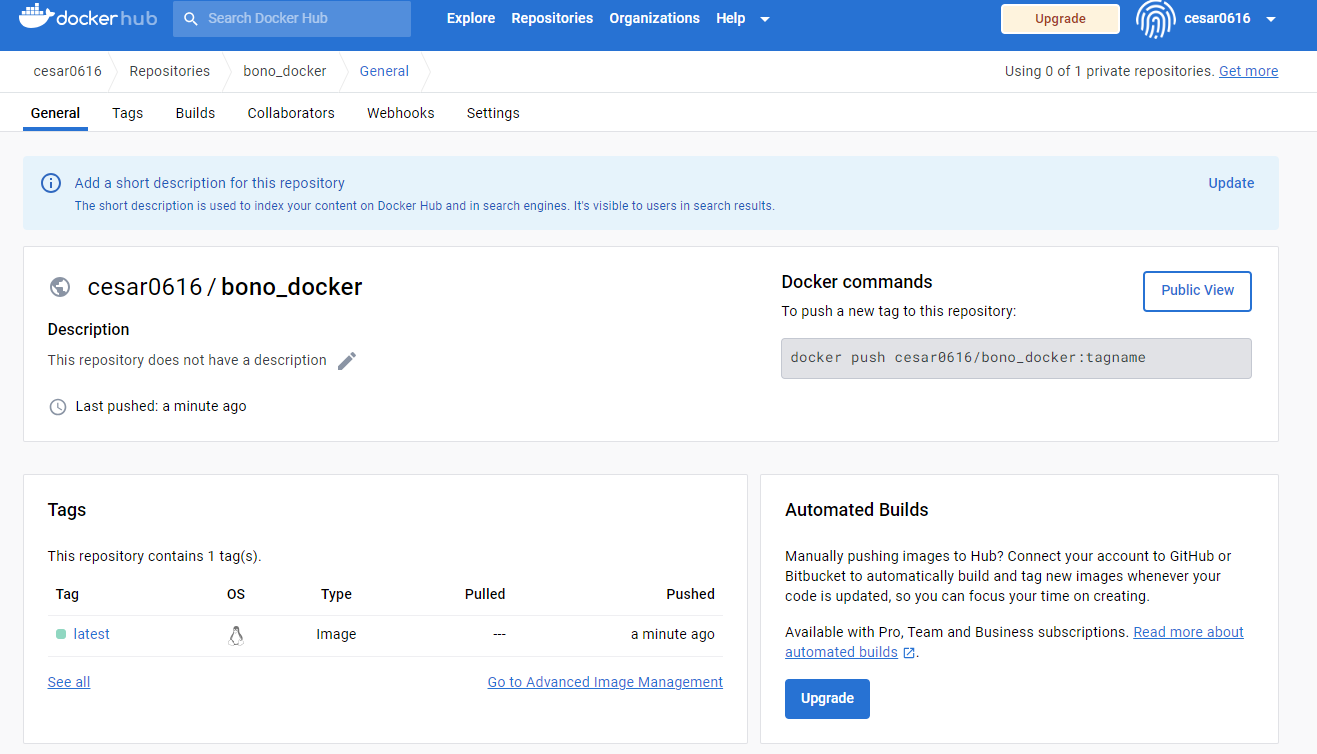1317x754 pixels.
Task: Select the docker push command text box
Action: click(x=1015, y=357)
